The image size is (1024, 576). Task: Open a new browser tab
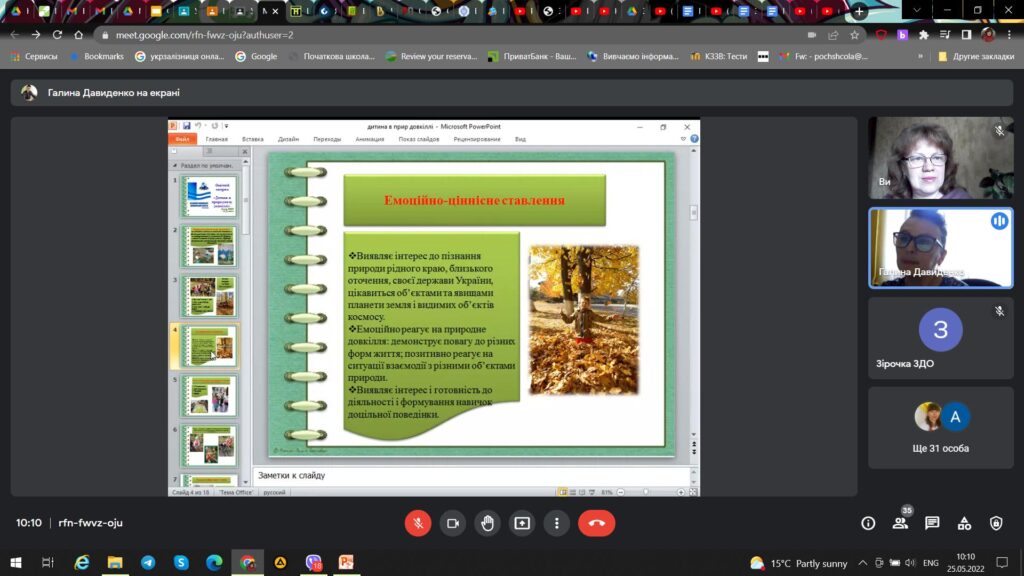point(859,11)
